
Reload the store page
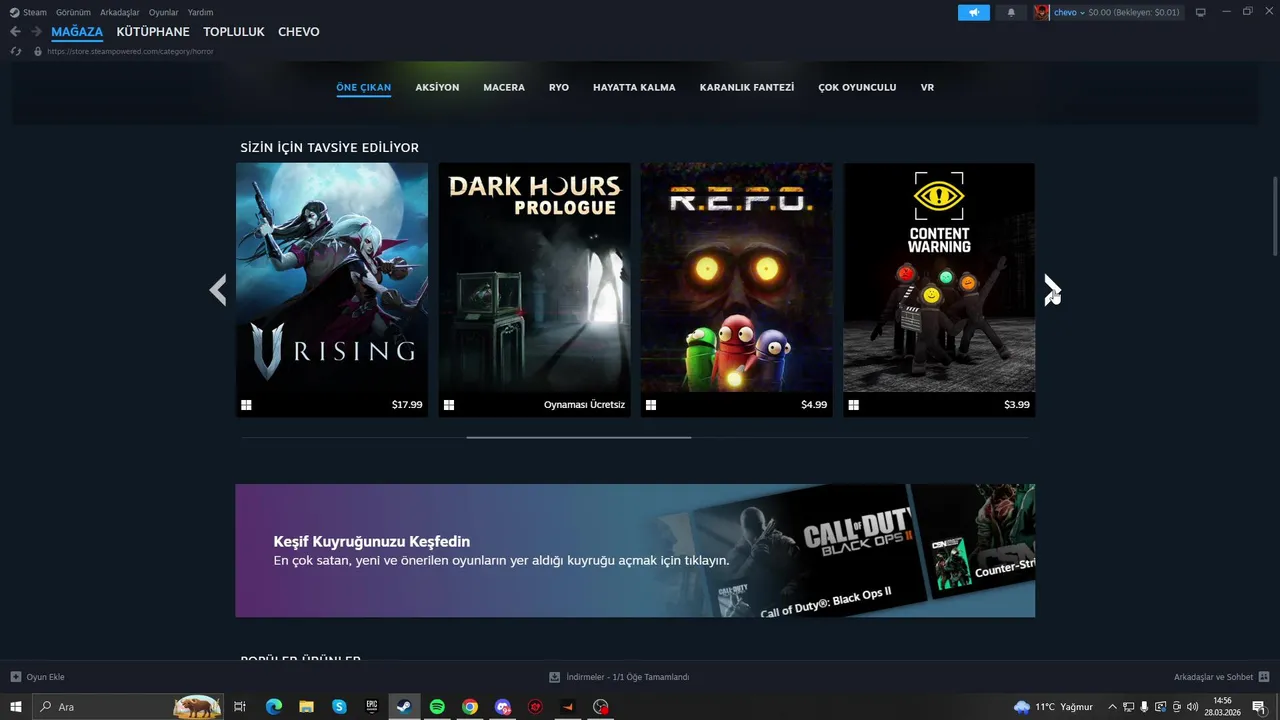[x=16, y=51]
